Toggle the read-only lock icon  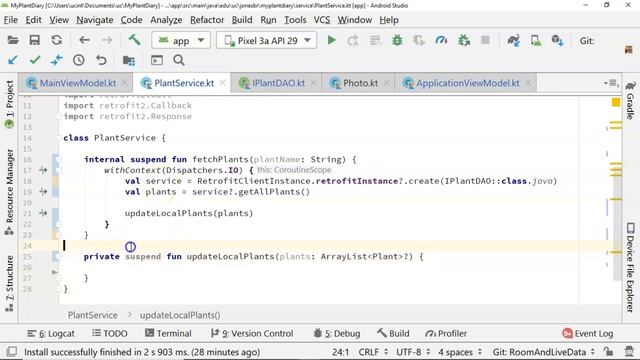click(609, 351)
